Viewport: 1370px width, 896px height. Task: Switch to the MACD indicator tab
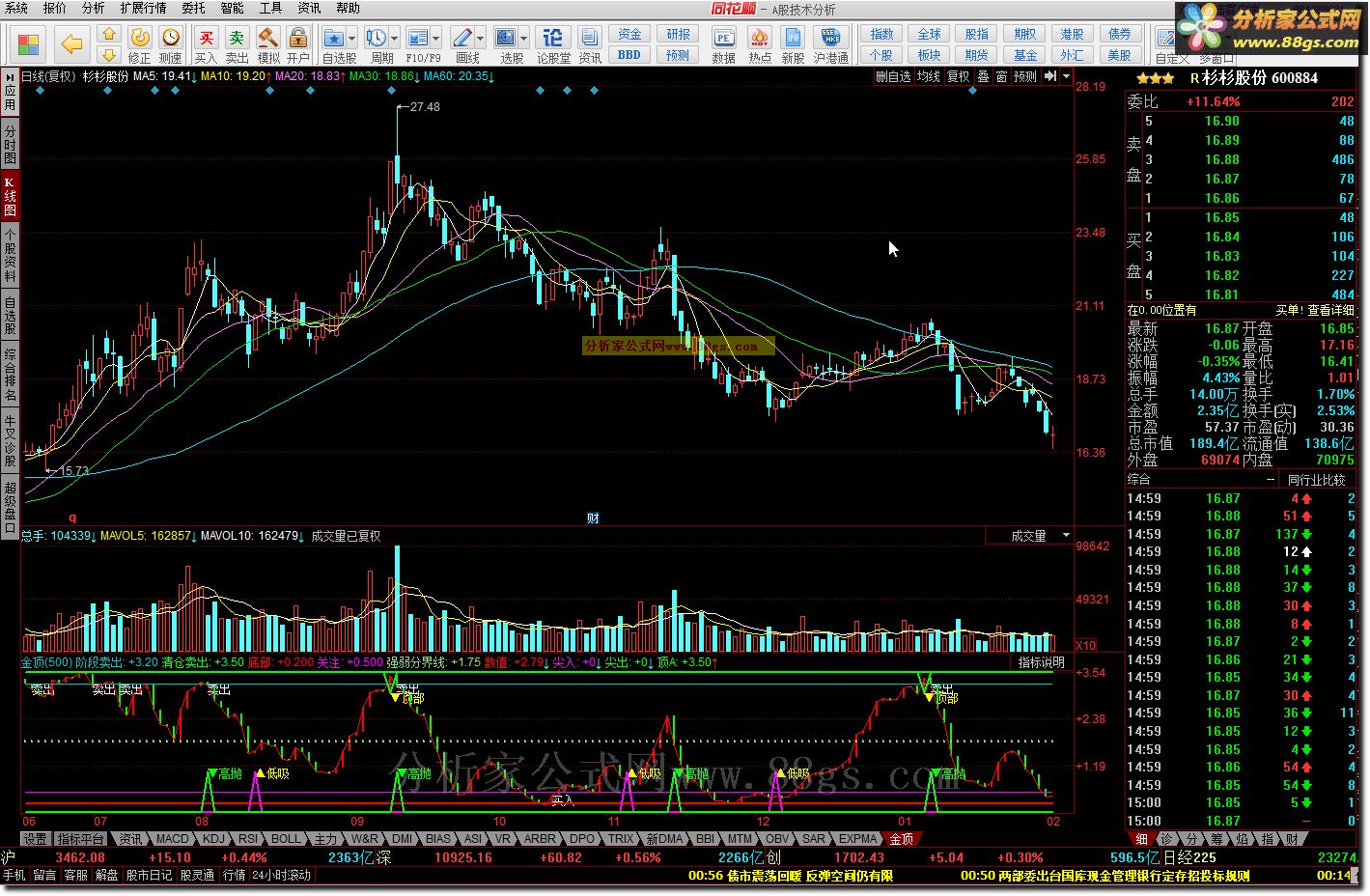click(x=173, y=839)
